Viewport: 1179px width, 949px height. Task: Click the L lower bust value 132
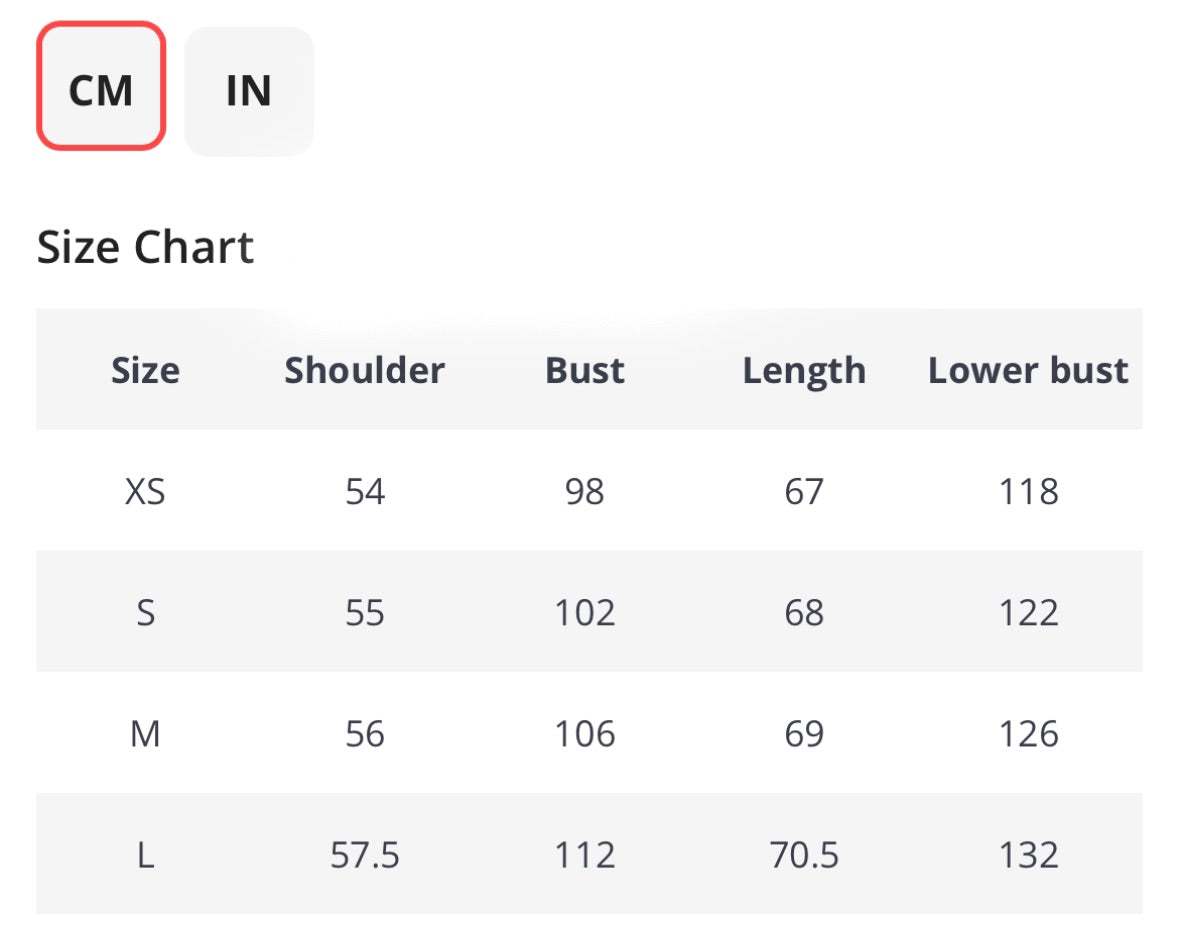[x=1028, y=856]
